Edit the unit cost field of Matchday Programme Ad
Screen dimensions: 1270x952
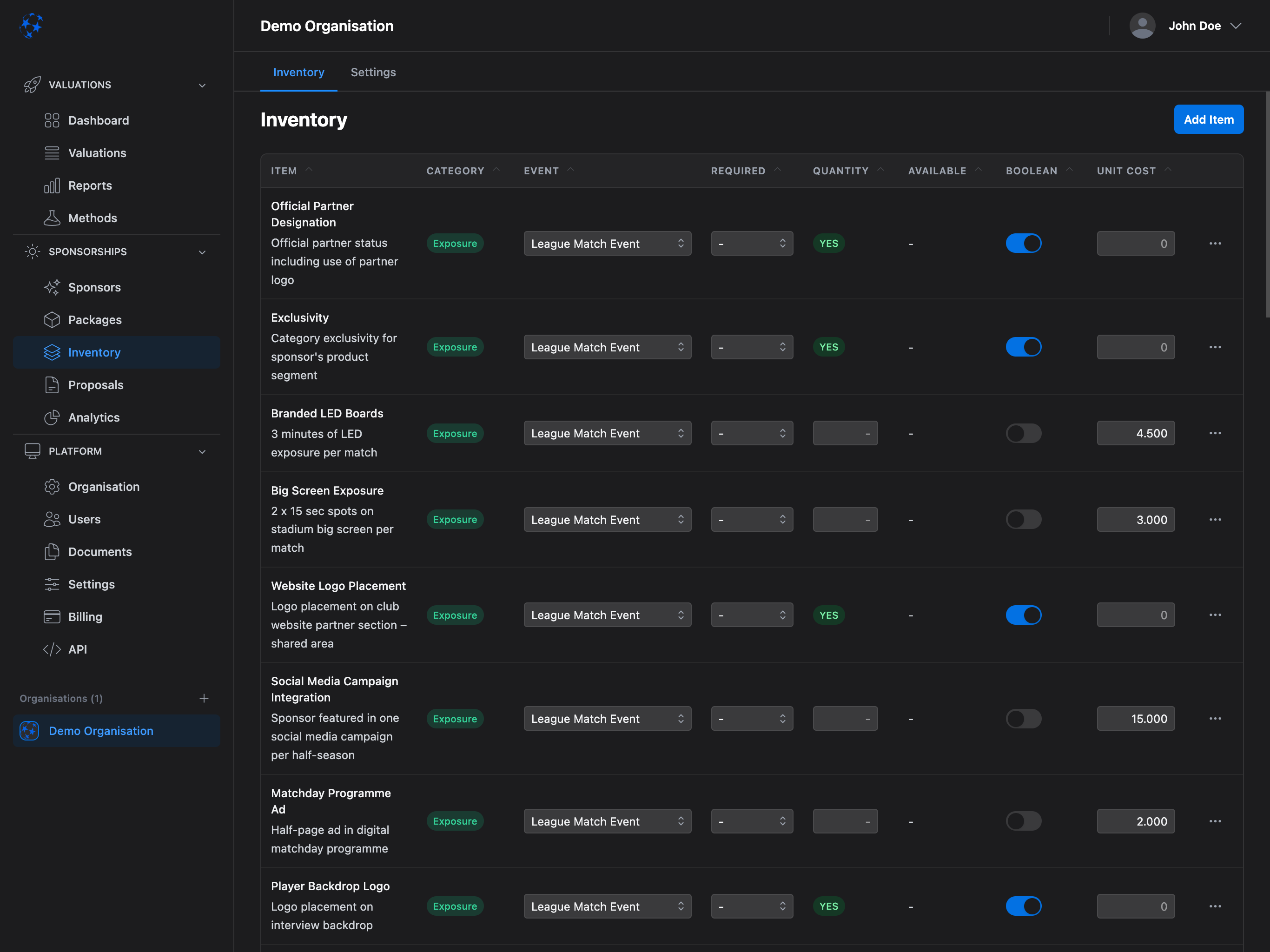(x=1135, y=821)
